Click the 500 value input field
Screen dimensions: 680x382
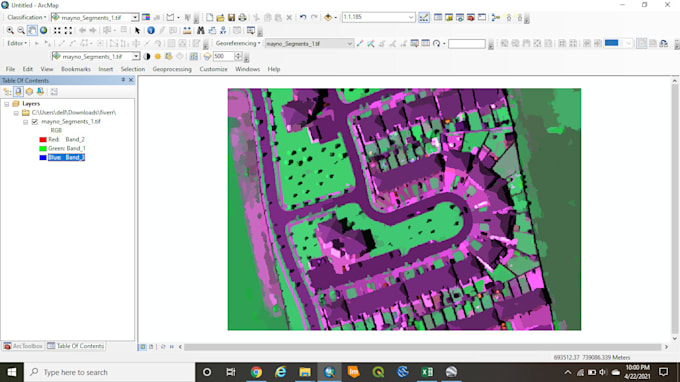pos(223,56)
